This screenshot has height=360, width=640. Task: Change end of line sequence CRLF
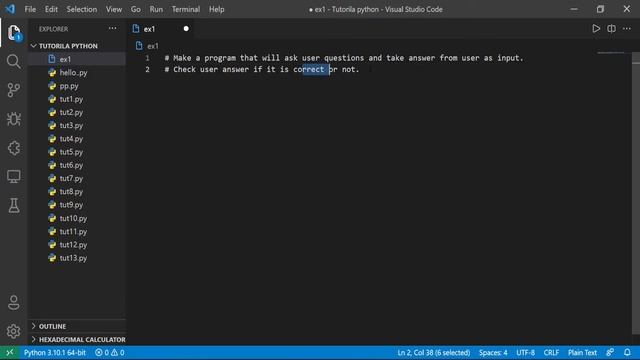[x=551, y=353]
